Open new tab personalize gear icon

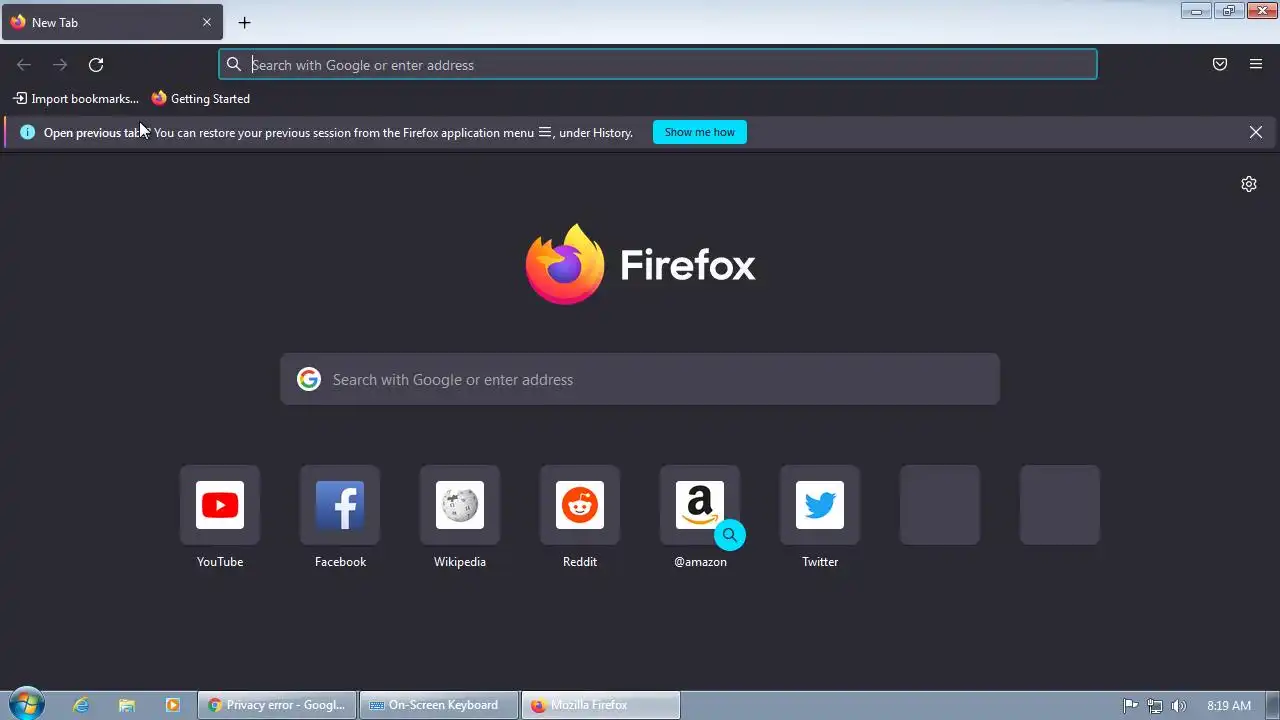[1249, 184]
